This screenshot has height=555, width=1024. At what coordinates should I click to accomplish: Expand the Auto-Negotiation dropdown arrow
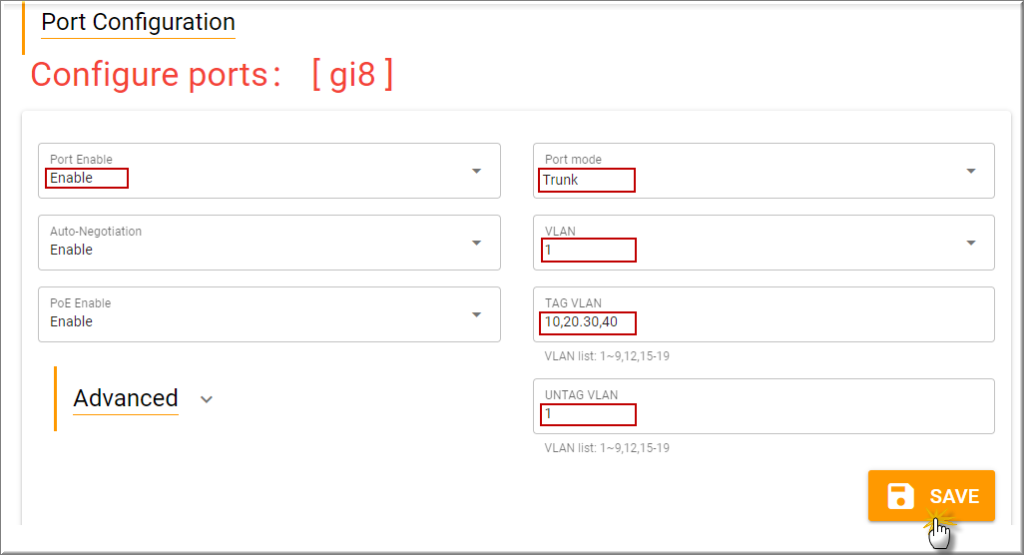[477, 243]
